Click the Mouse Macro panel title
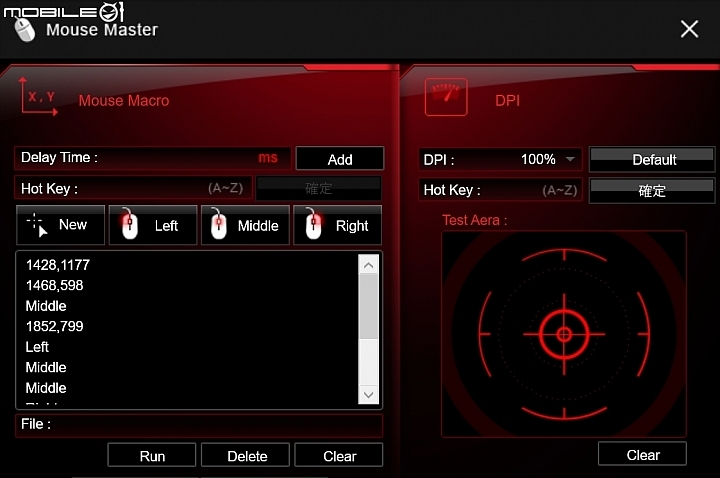Viewport: 720px width, 478px height. (124, 101)
